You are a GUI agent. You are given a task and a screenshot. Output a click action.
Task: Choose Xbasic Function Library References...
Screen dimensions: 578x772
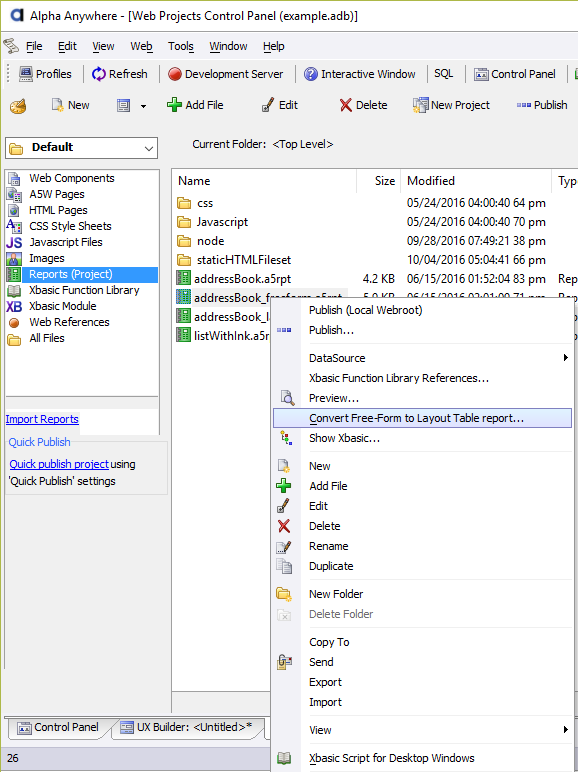398,378
